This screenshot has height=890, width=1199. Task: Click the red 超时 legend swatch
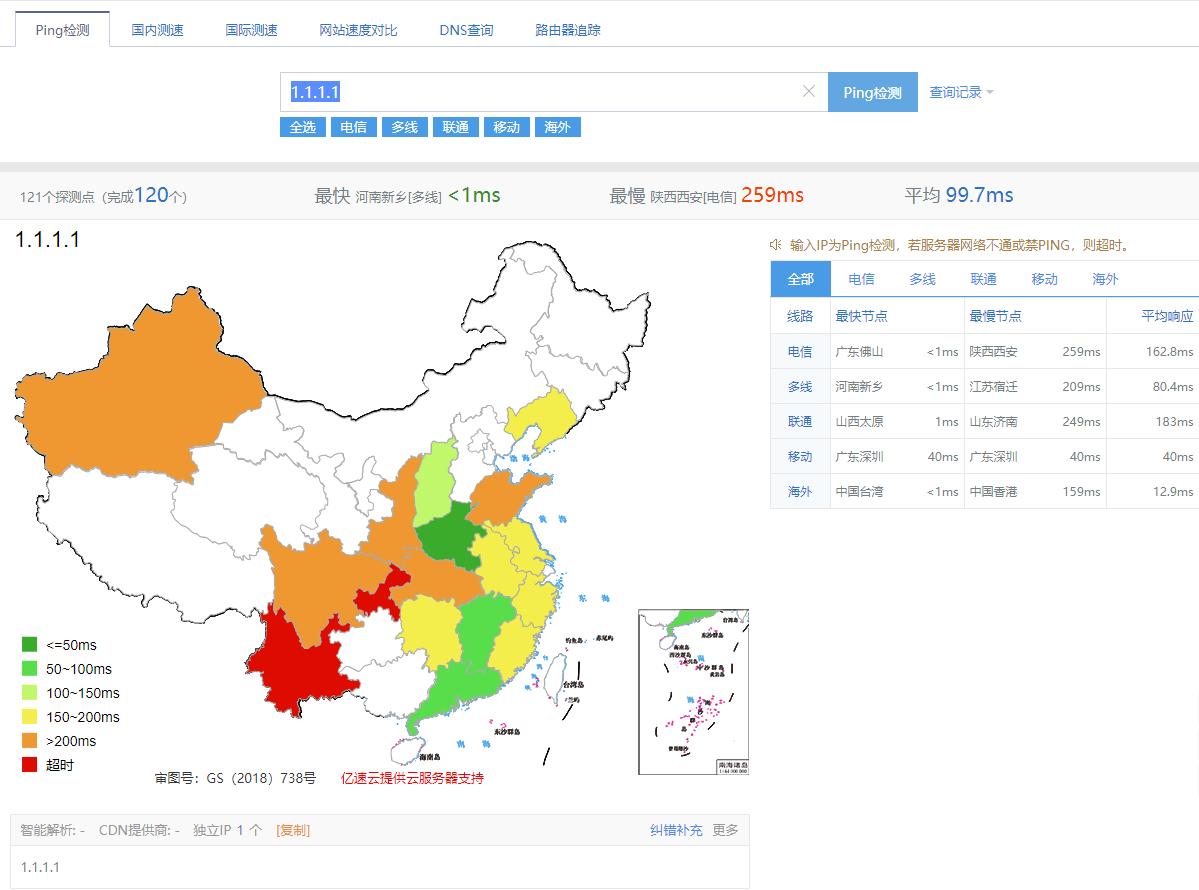click(x=30, y=765)
